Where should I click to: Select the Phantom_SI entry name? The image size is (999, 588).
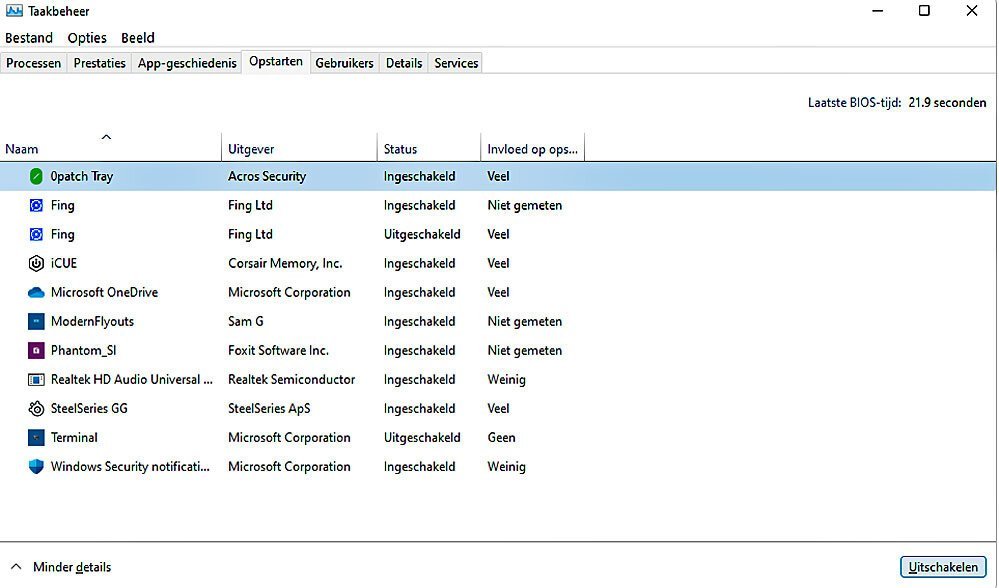tap(83, 350)
